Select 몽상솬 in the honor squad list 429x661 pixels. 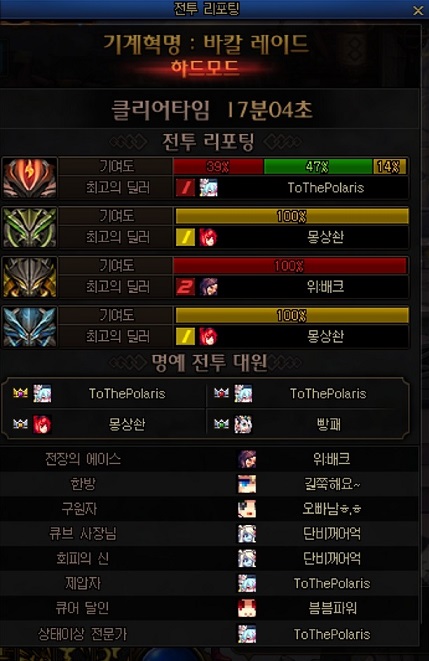[127, 424]
